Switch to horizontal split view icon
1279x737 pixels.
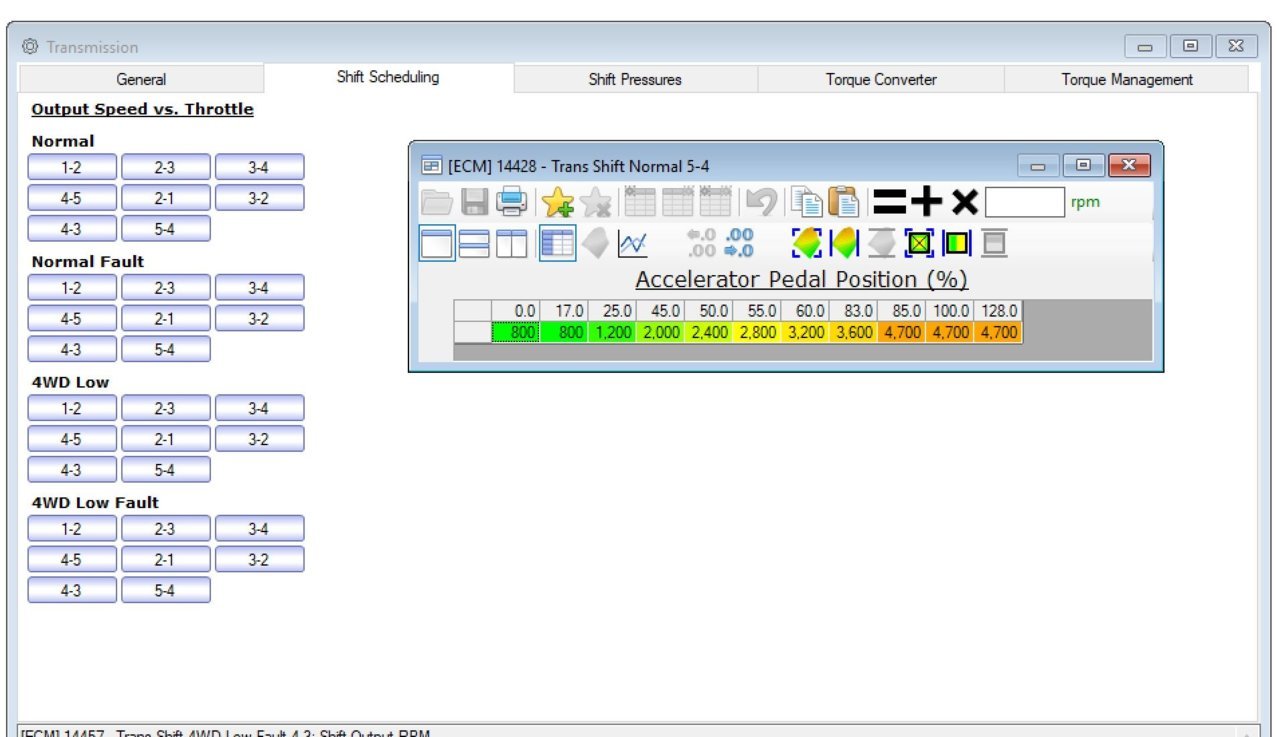pos(474,243)
